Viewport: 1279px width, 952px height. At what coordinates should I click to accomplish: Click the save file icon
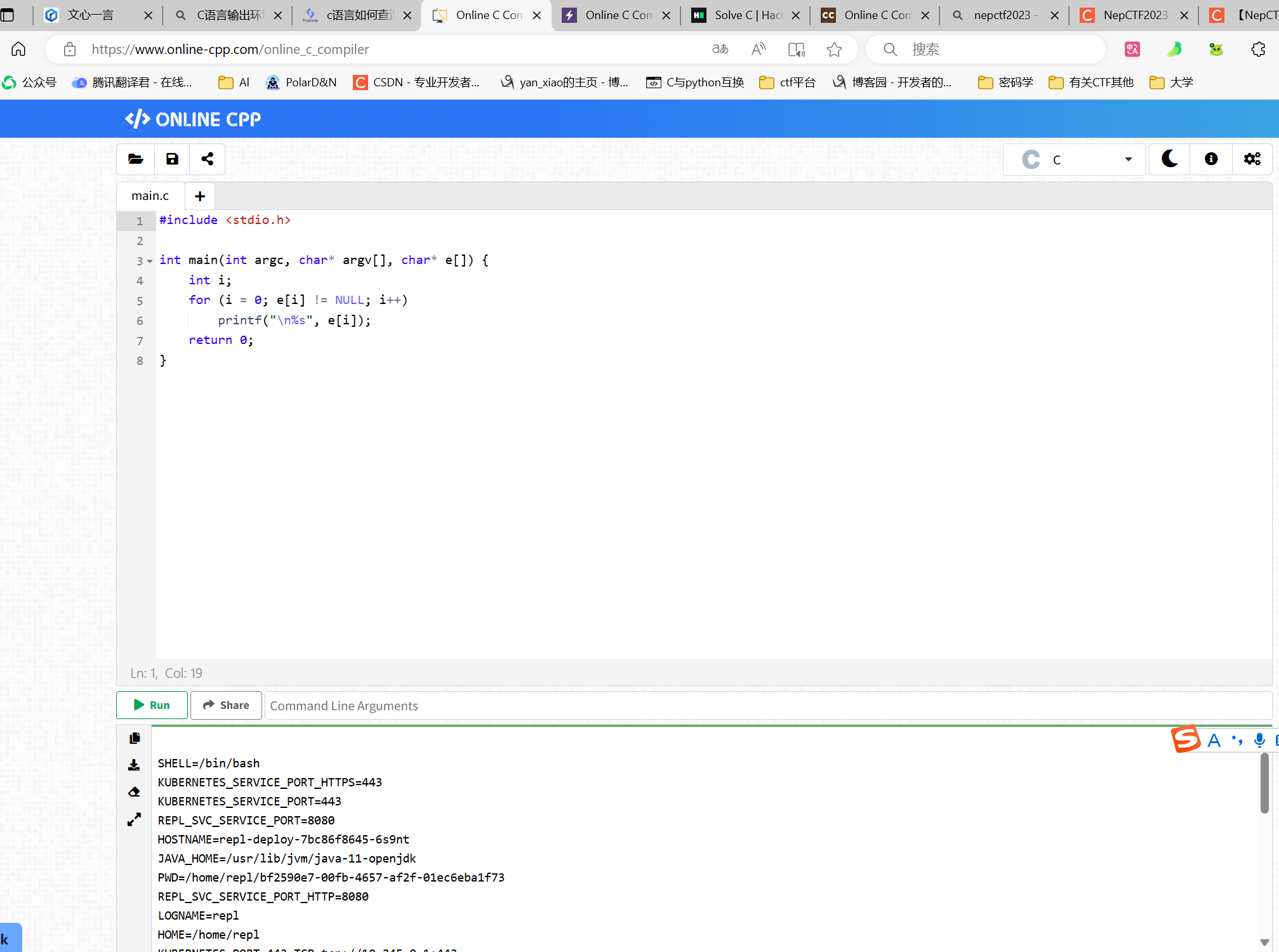[171, 159]
